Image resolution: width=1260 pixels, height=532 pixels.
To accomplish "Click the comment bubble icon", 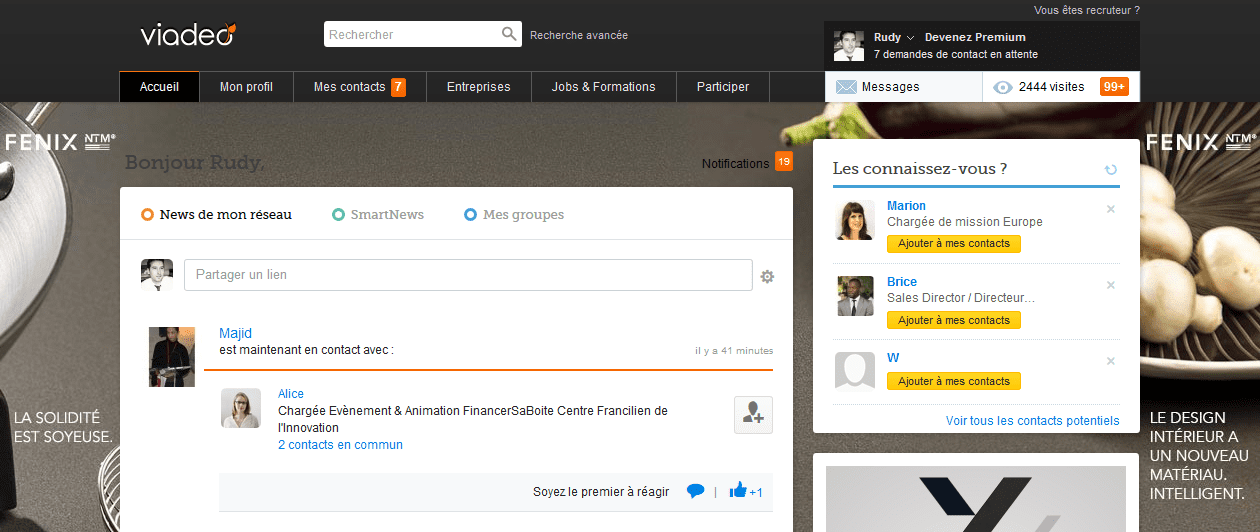I will [696, 491].
